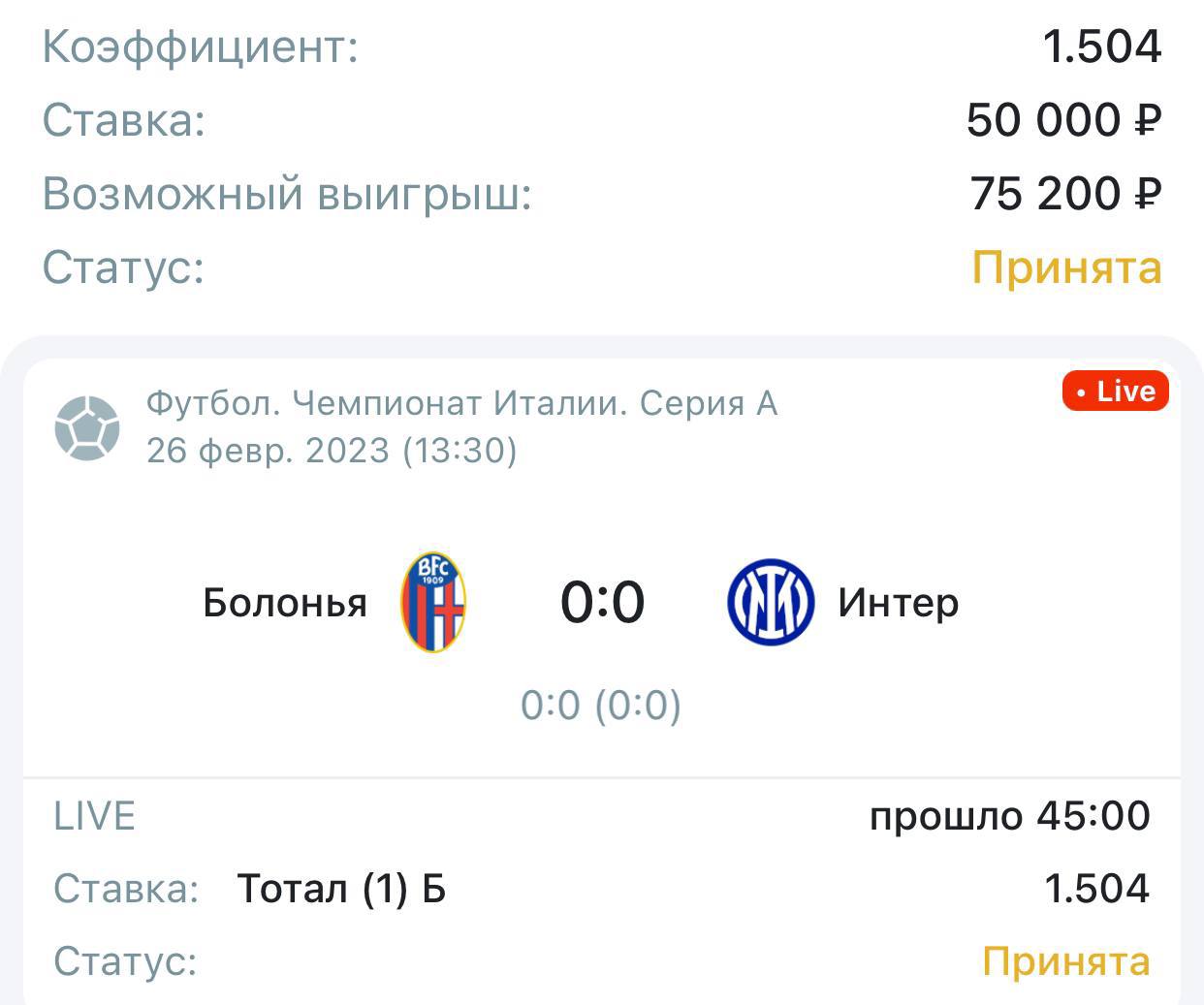Tap the Интер team name
This screenshot has width=1204, height=1005.
898,603
